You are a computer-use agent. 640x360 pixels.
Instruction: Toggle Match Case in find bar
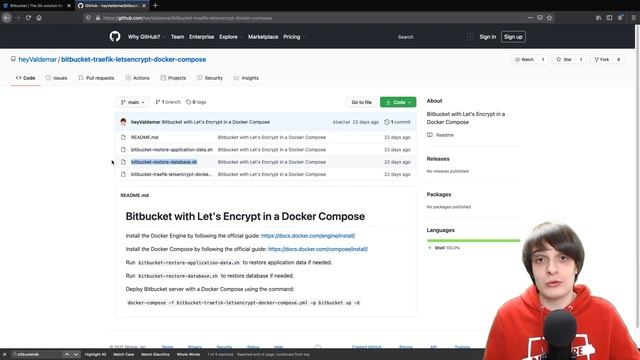click(123, 354)
